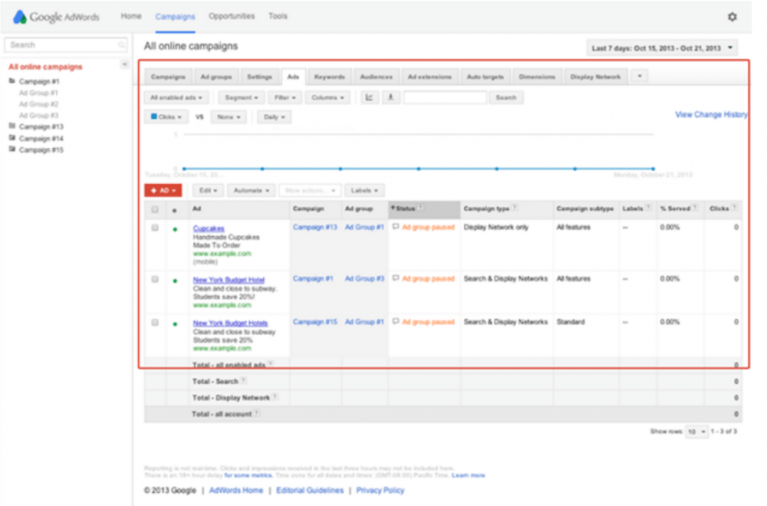Open the All enabled ads dropdown
767x506 pixels.
click(176, 97)
